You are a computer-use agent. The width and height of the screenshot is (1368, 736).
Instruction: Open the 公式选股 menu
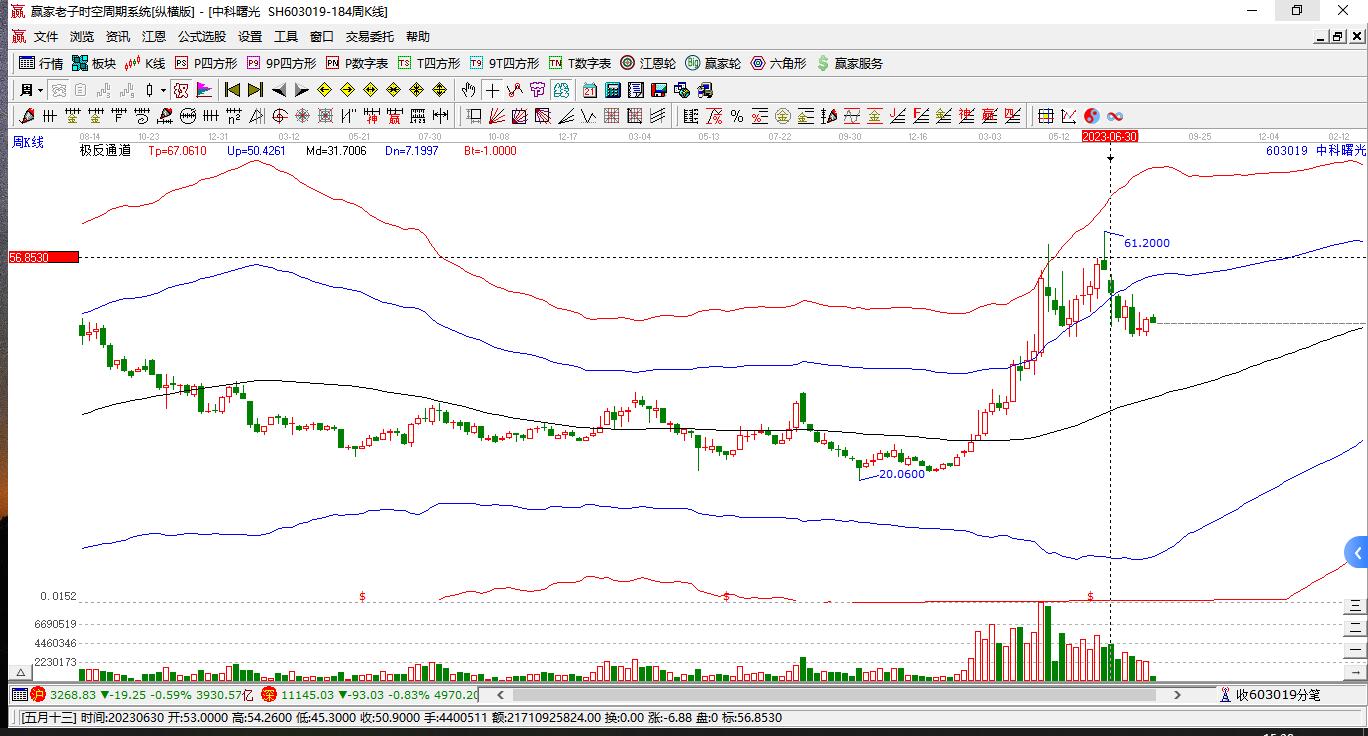202,37
